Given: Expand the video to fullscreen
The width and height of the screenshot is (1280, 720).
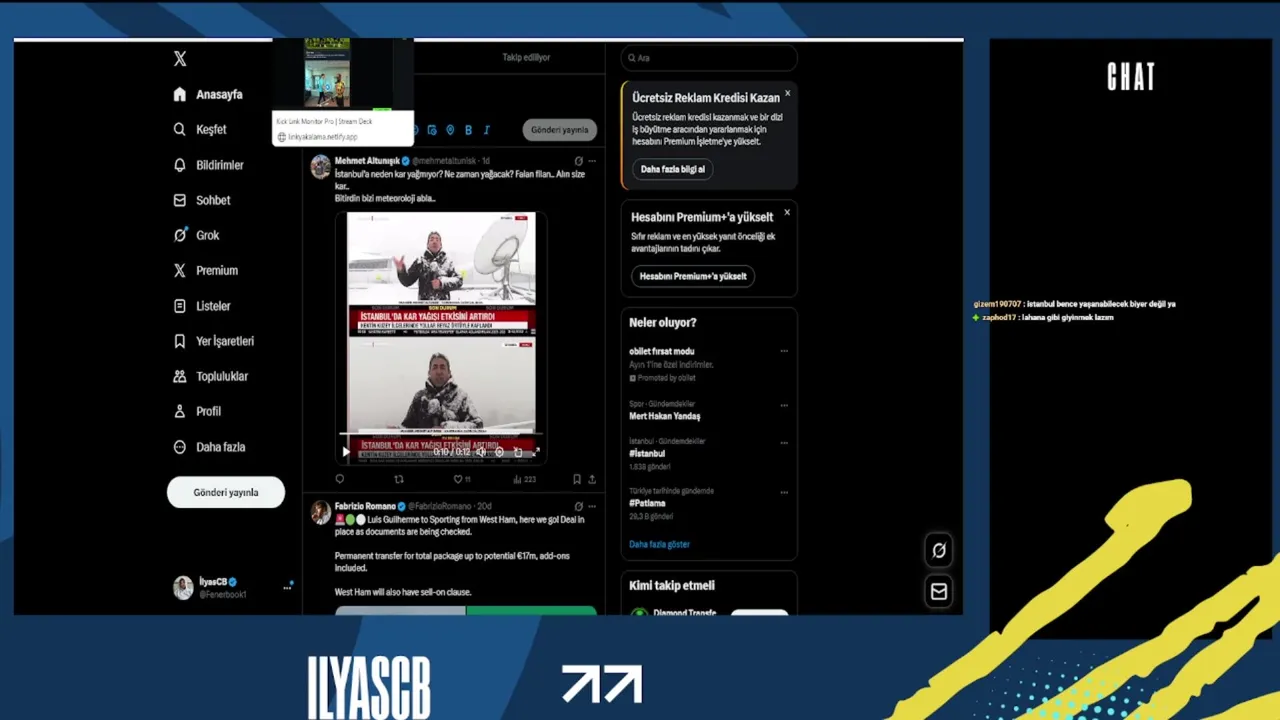Looking at the screenshot, I should (536, 452).
